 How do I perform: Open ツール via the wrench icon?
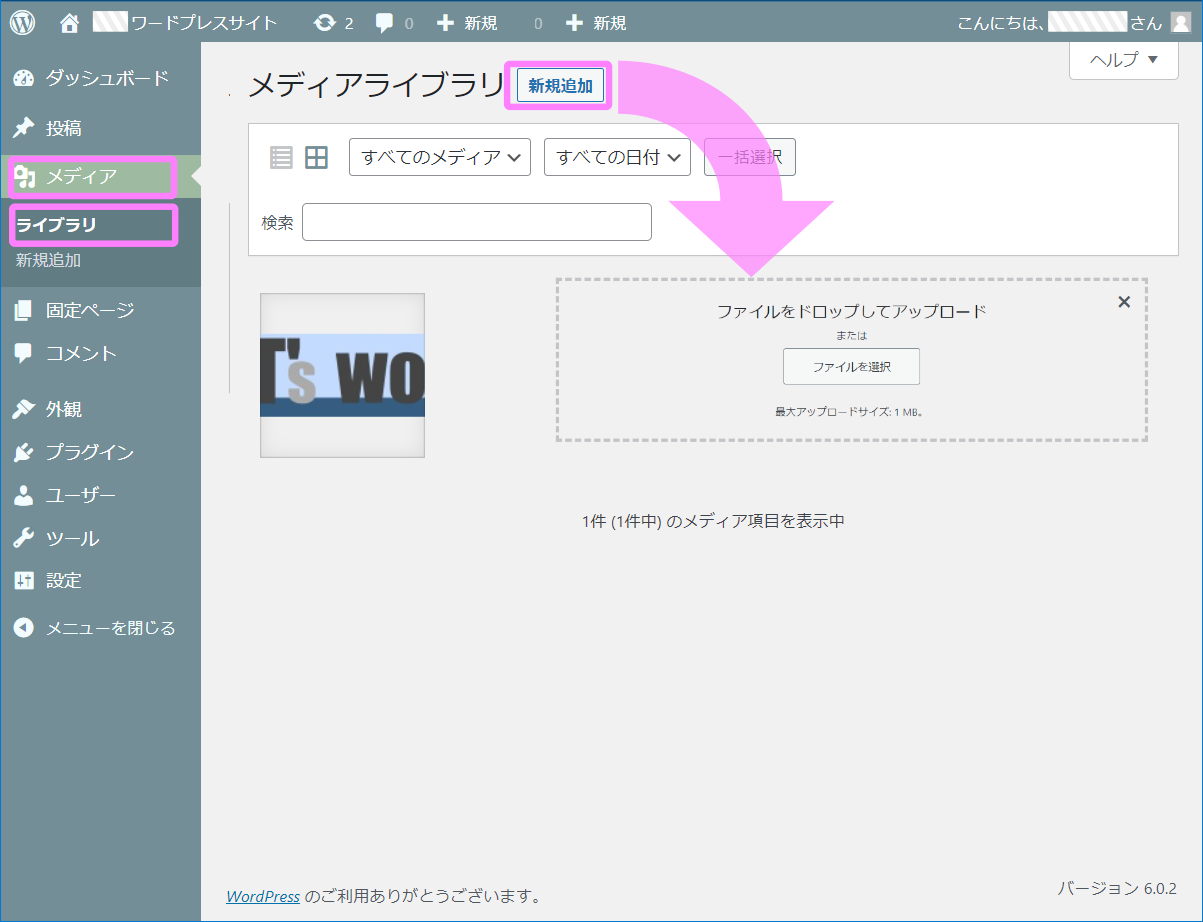point(22,538)
